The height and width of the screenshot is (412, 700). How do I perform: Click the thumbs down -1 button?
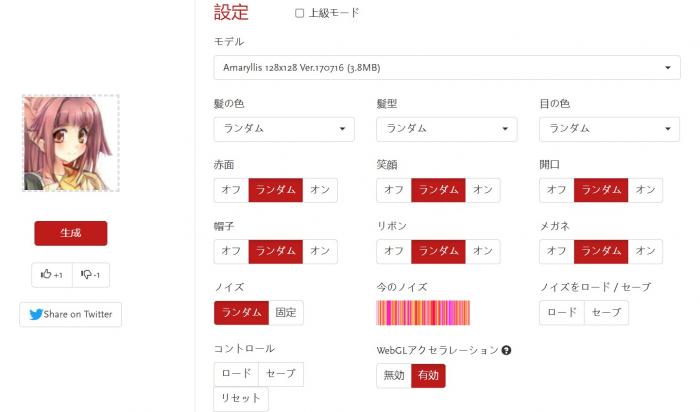coord(90,274)
